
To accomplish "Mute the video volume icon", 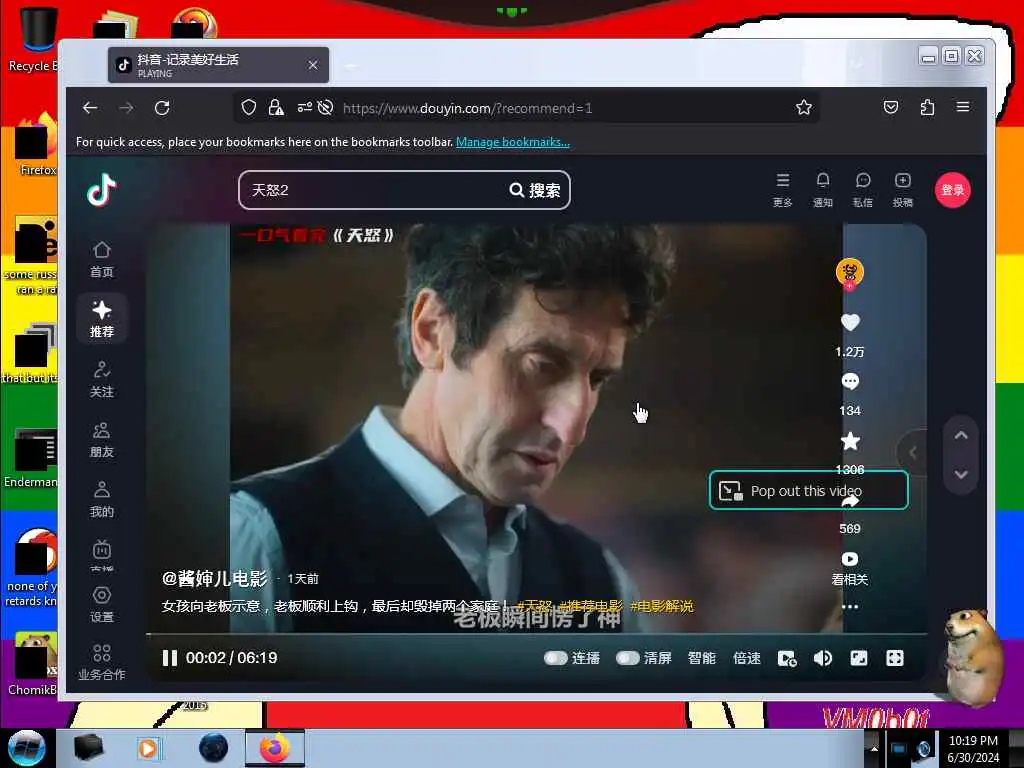I will point(823,658).
